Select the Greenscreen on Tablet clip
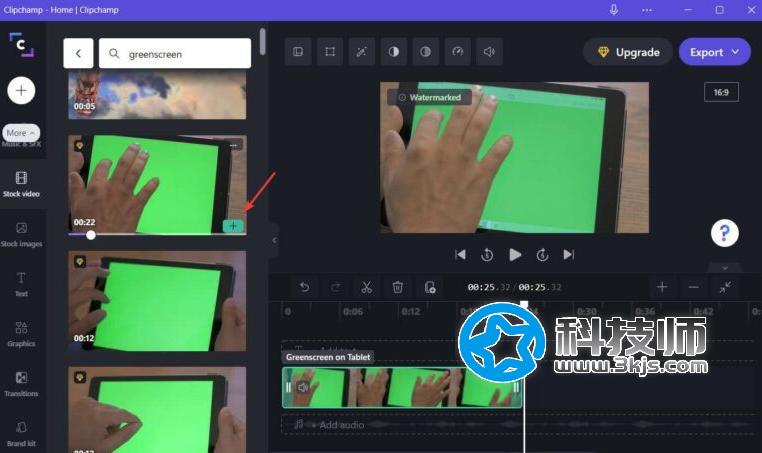Screen dimensions: 762x453 click(402, 387)
